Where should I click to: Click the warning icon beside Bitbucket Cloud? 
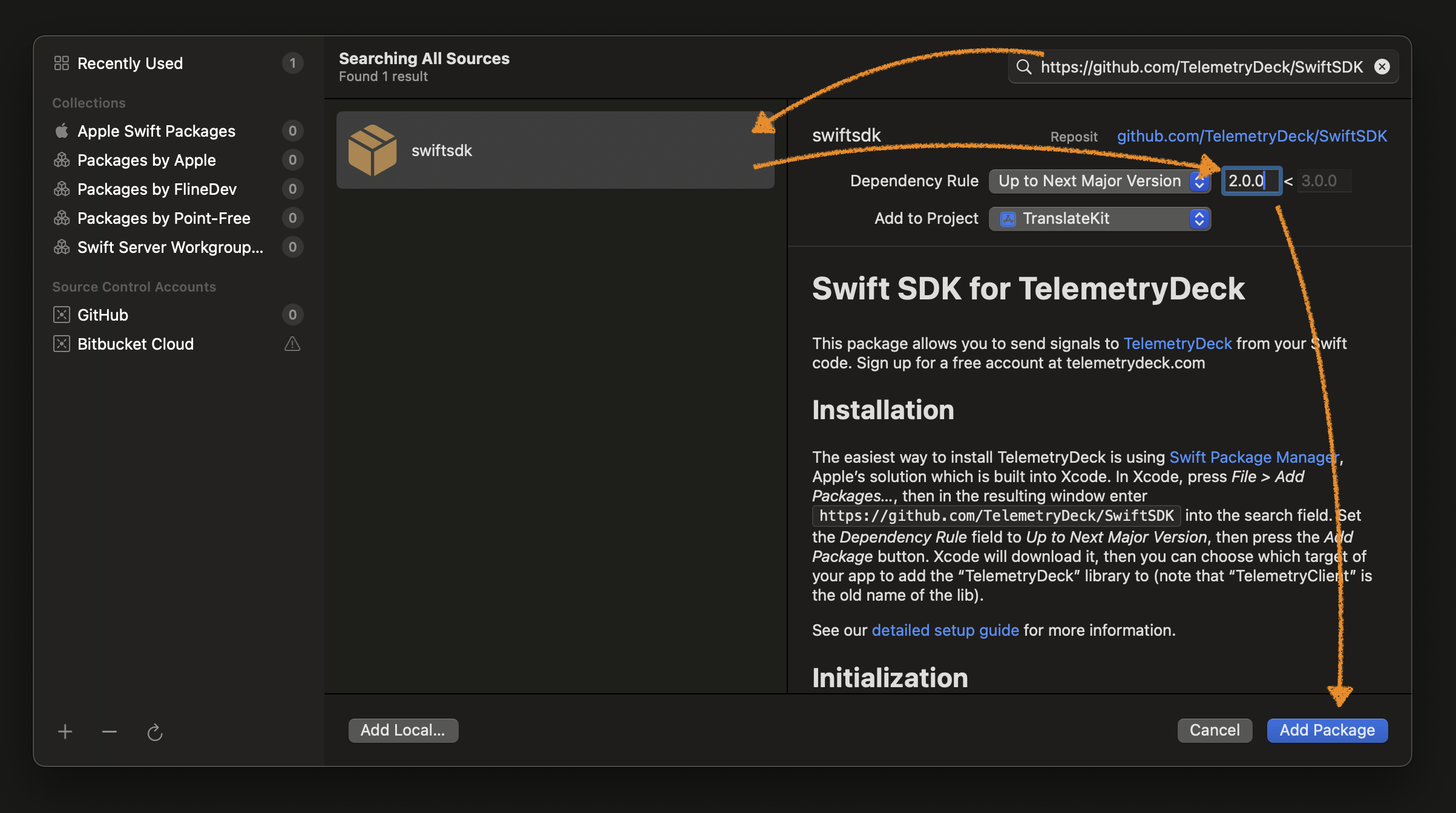coord(292,344)
